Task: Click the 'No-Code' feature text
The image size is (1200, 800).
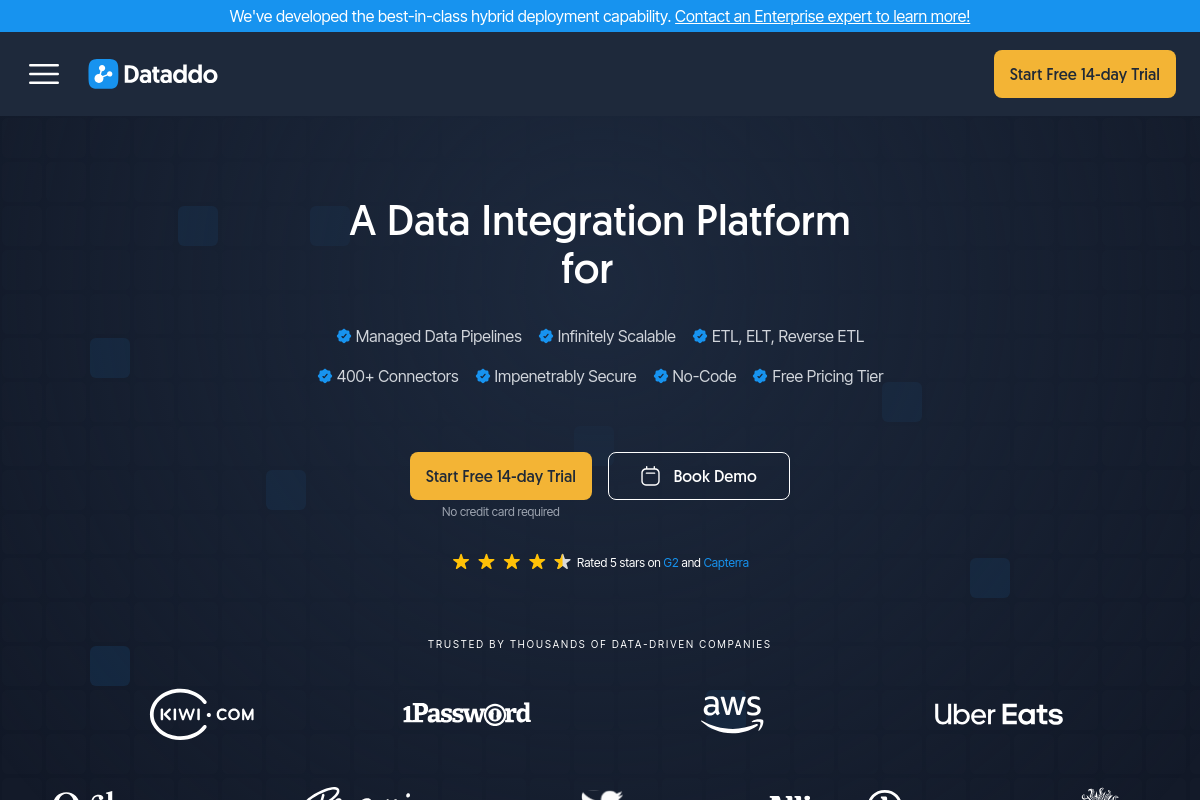Action: click(705, 377)
